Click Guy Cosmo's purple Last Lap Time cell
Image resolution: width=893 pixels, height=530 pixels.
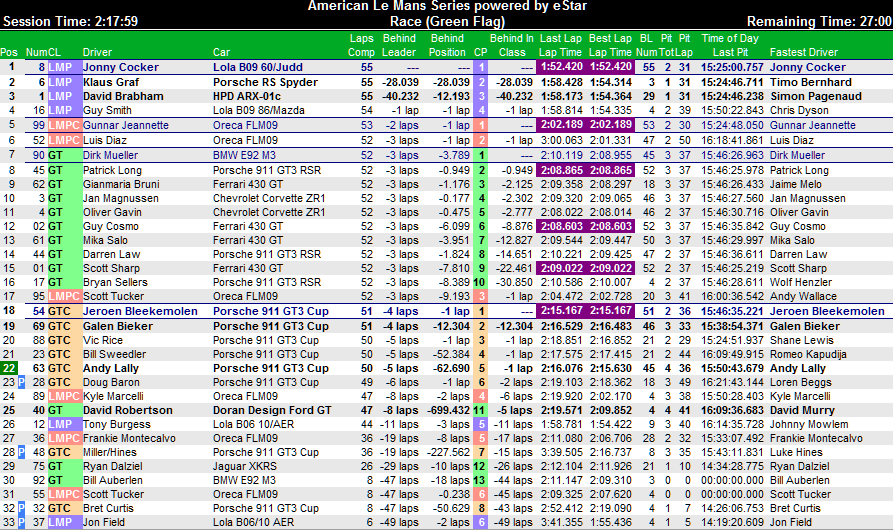click(561, 227)
